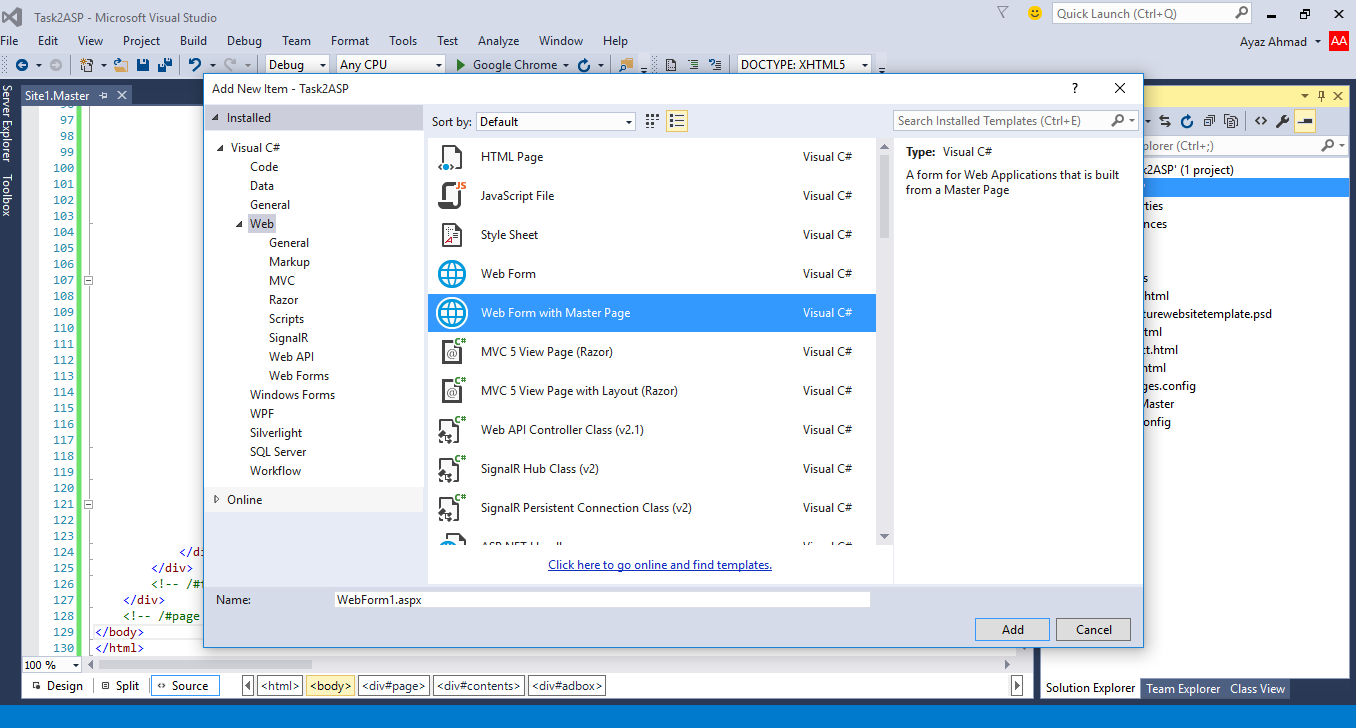Click the Navigate Backward arrow in toolbar
The height and width of the screenshot is (728, 1356).
click(21, 65)
